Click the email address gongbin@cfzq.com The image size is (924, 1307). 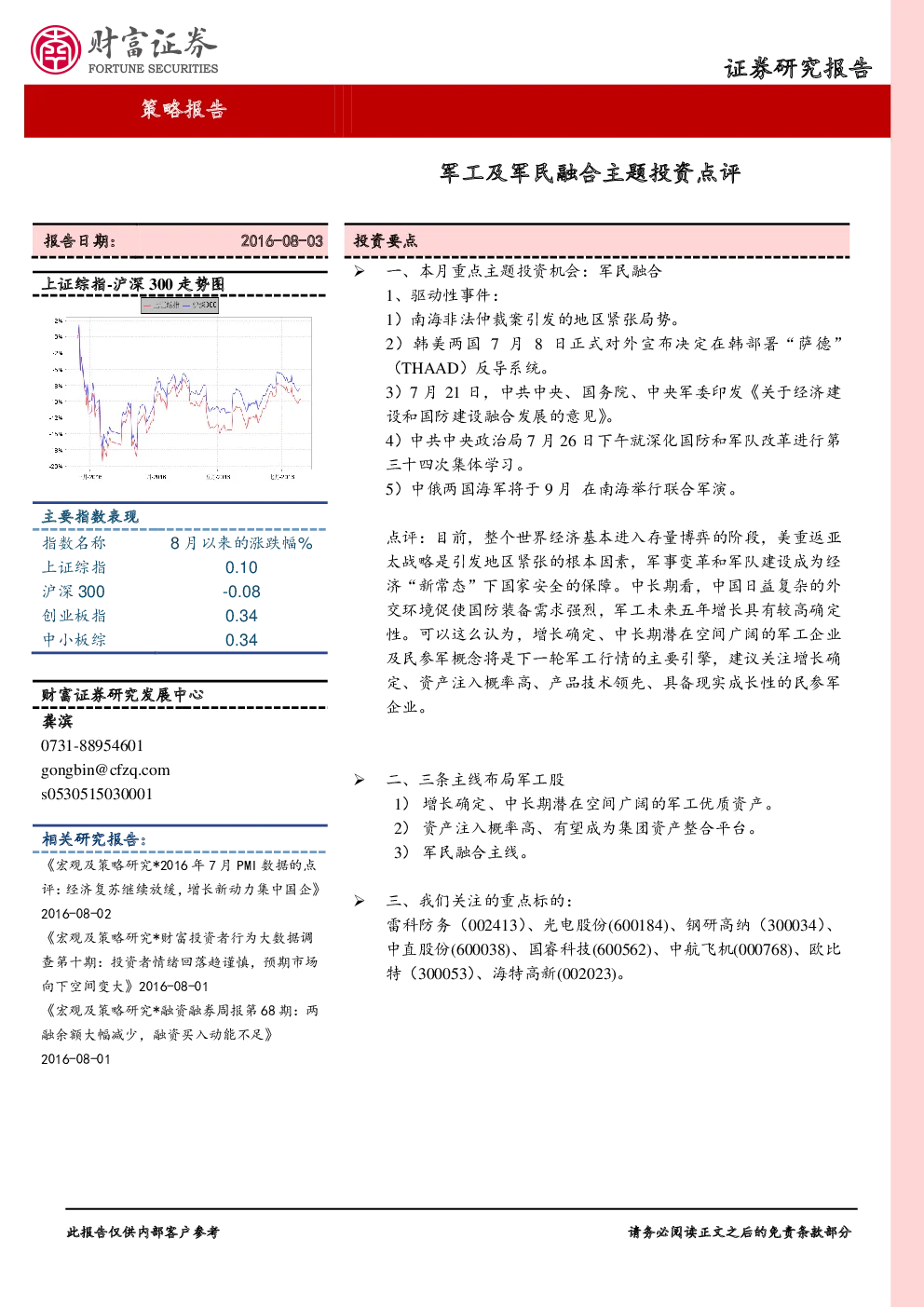pos(105,769)
